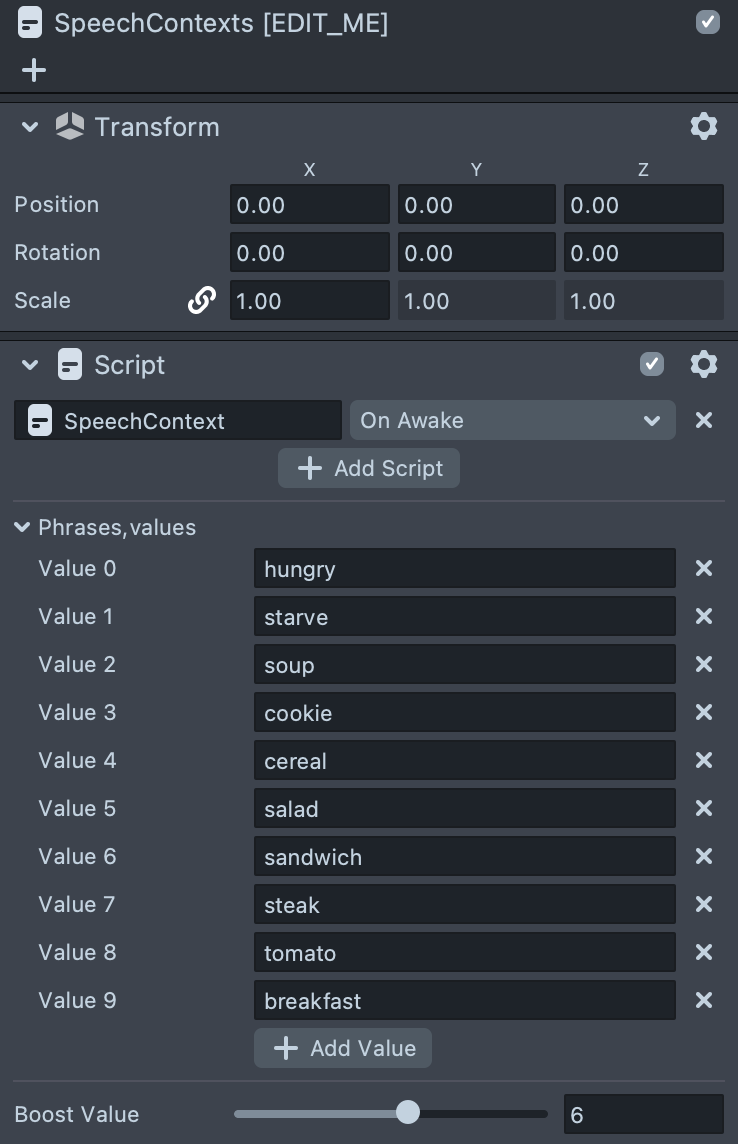Open the Transform settings gear
The width and height of the screenshot is (738, 1144).
point(704,127)
